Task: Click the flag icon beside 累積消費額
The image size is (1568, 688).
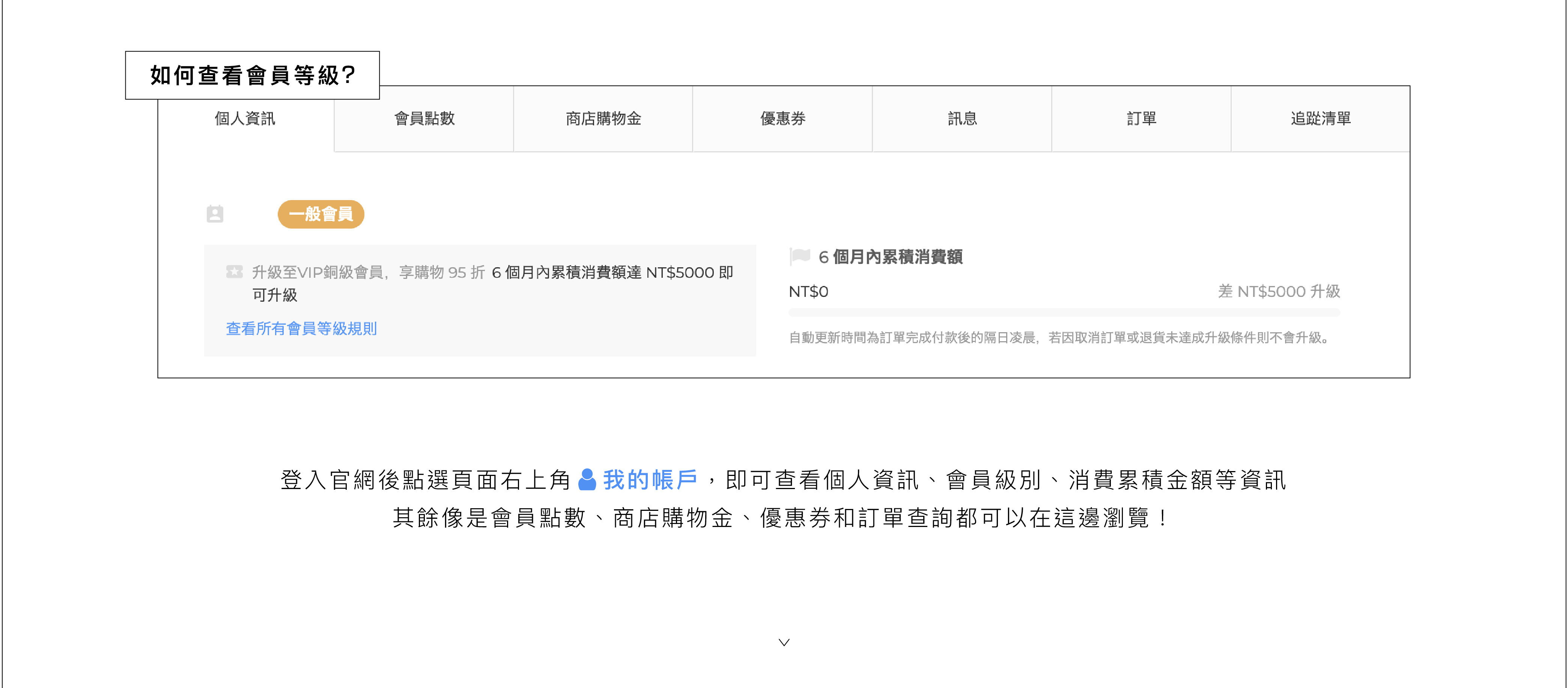Action: [799, 256]
